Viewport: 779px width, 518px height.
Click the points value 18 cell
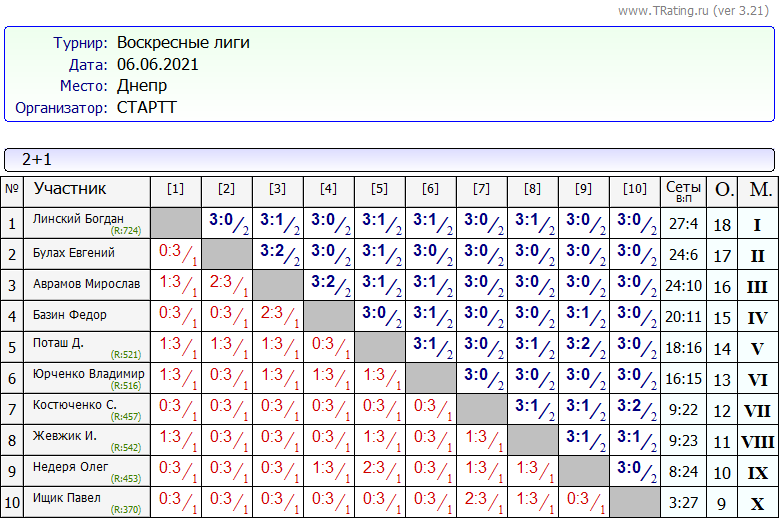tap(722, 225)
